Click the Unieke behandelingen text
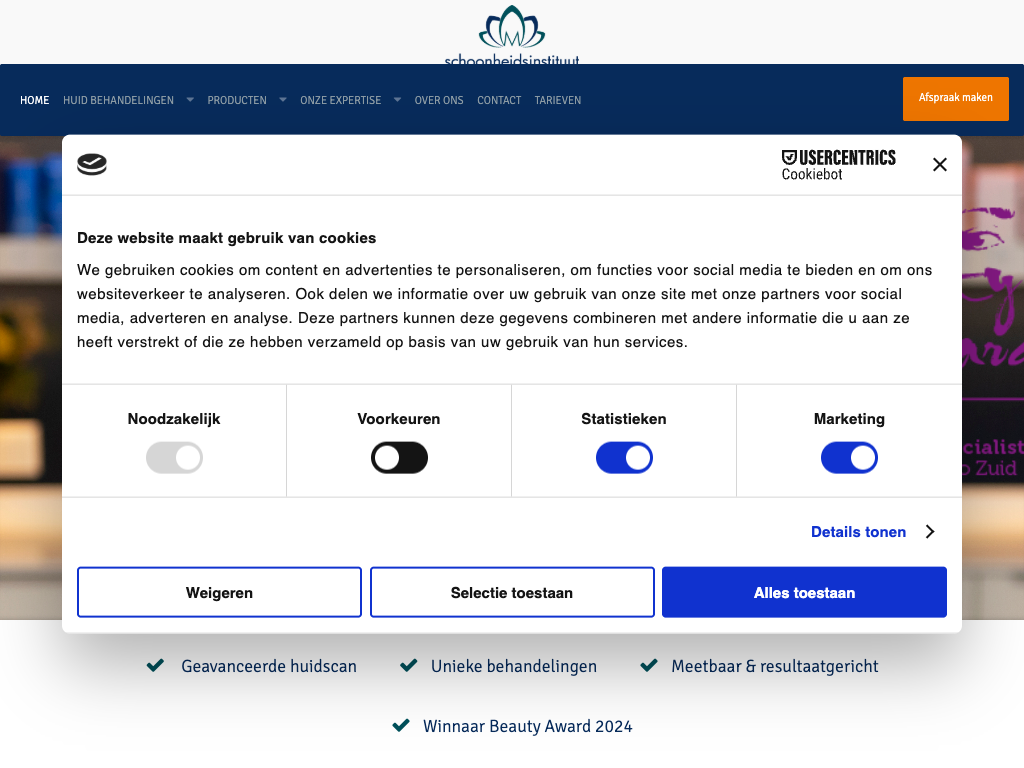Image resolution: width=1024 pixels, height=768 pixels. point(514,666)
